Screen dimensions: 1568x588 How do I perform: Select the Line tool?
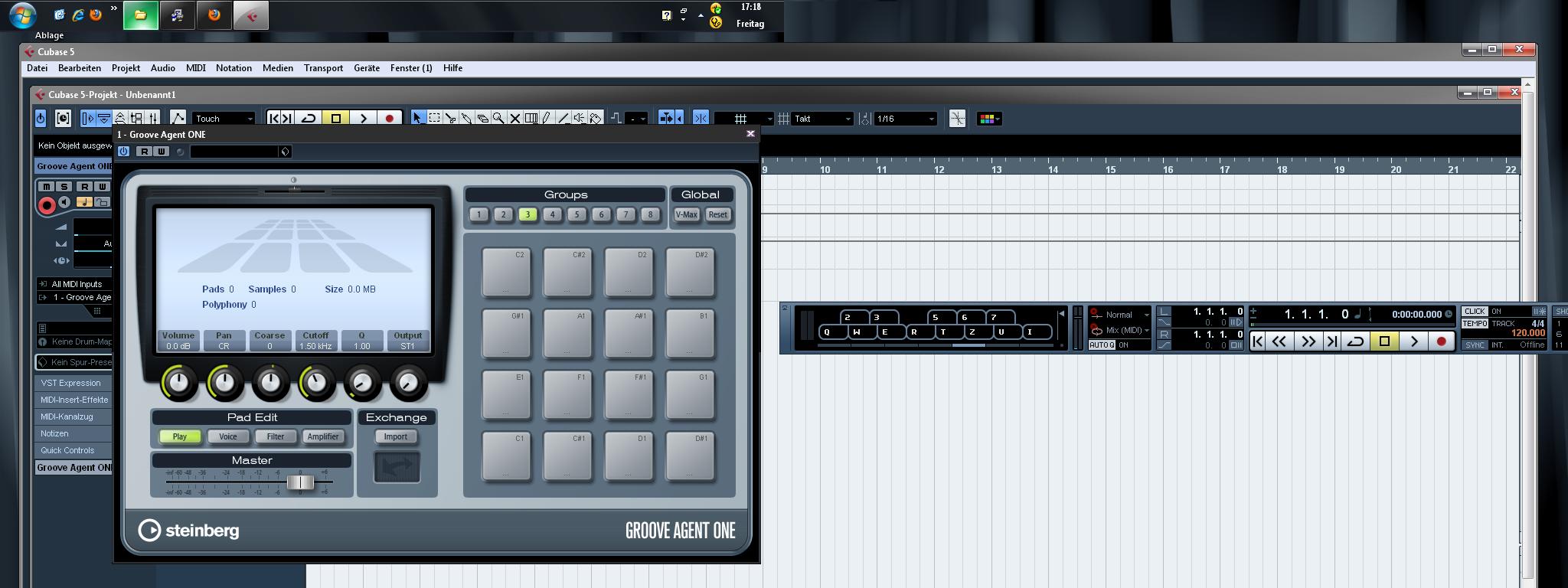[563, 118]
